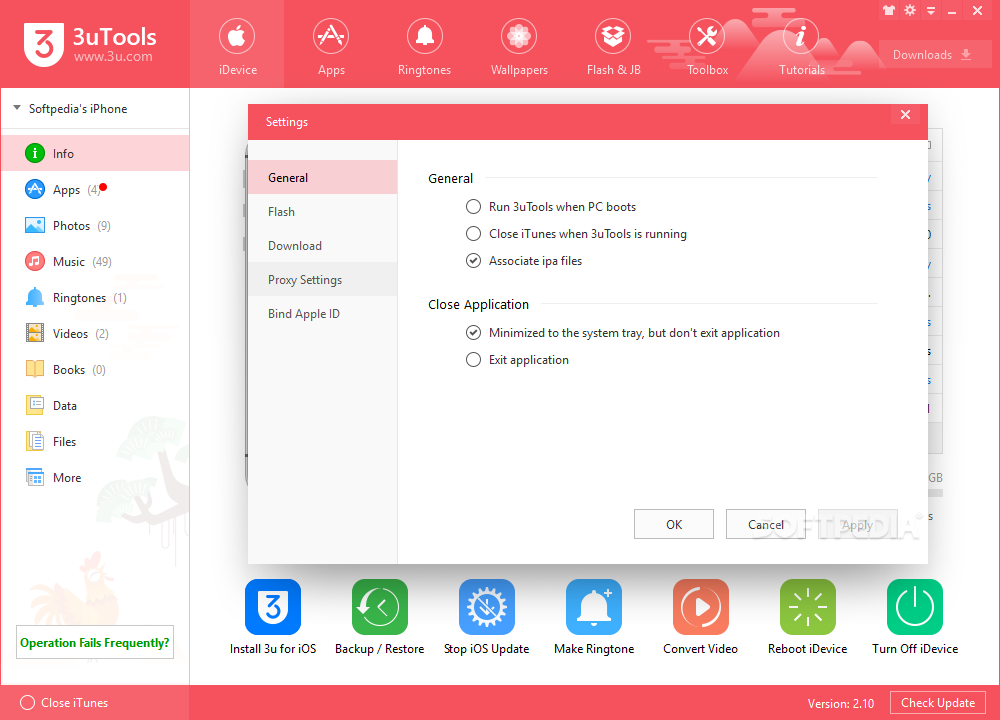Click Operation Fails Frequently? link
This screenshot has height=720, width=1000.
coord(95,642)
